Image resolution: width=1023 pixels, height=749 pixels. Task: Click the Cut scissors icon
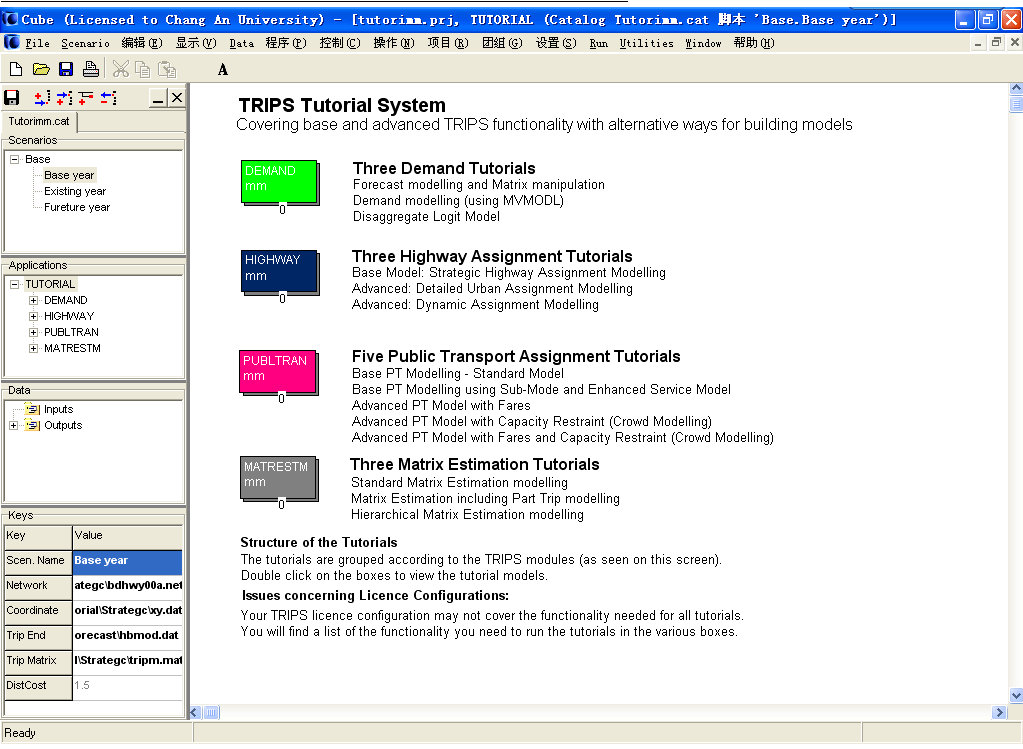pyautogui.click(x=120, y=69)
